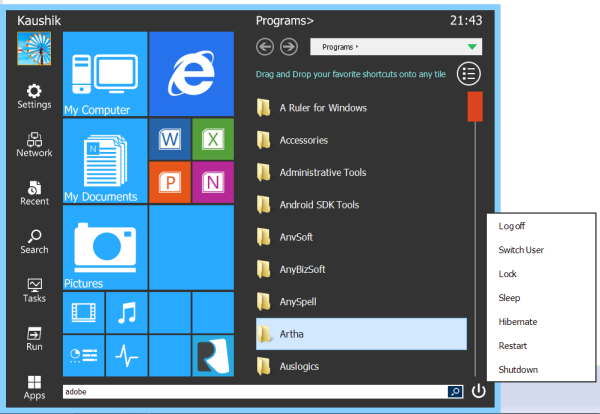Click the red scrollbar thumb
The image size is (600, 414).
(x=475, y=106)
